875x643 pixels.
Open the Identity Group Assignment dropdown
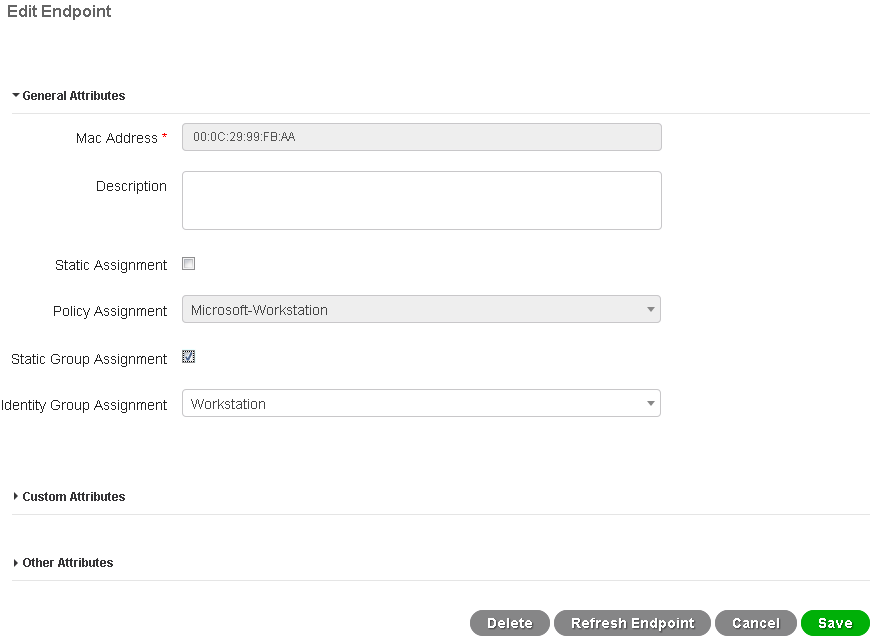click(x=421, y=404)
